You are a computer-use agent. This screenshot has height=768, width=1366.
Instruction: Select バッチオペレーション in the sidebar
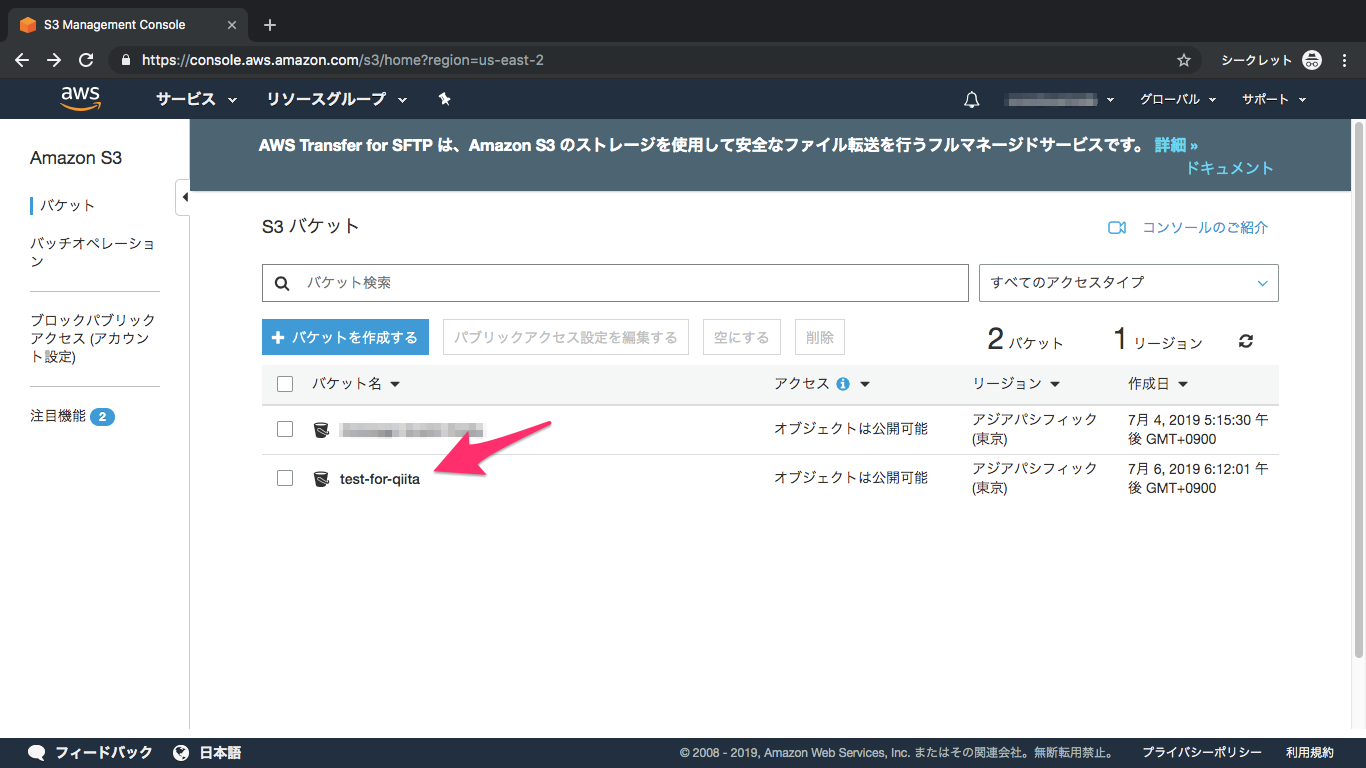click(x=93, y=252)
